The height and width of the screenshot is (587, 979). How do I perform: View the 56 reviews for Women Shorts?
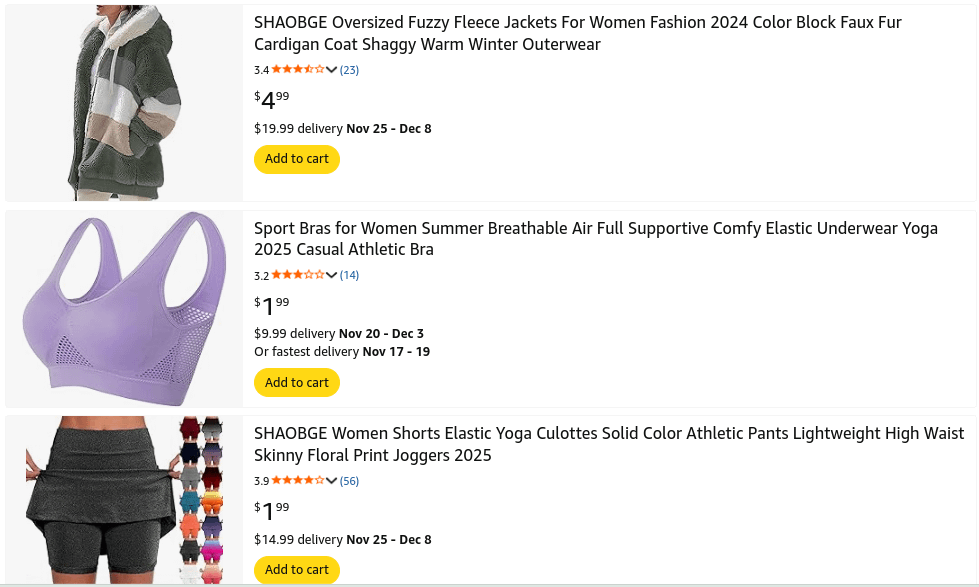349,481
